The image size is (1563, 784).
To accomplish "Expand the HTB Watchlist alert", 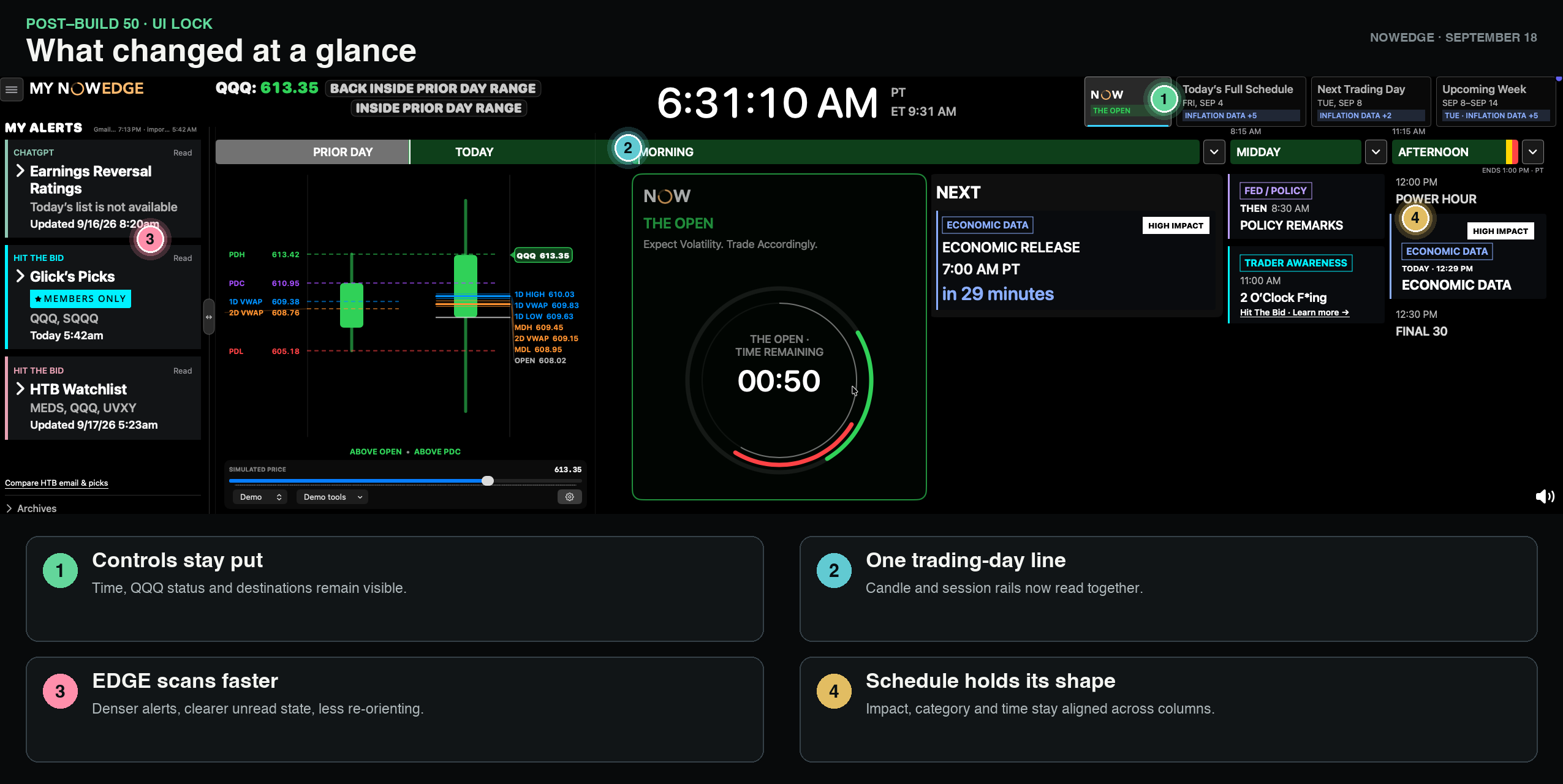I will click(20, 389).
